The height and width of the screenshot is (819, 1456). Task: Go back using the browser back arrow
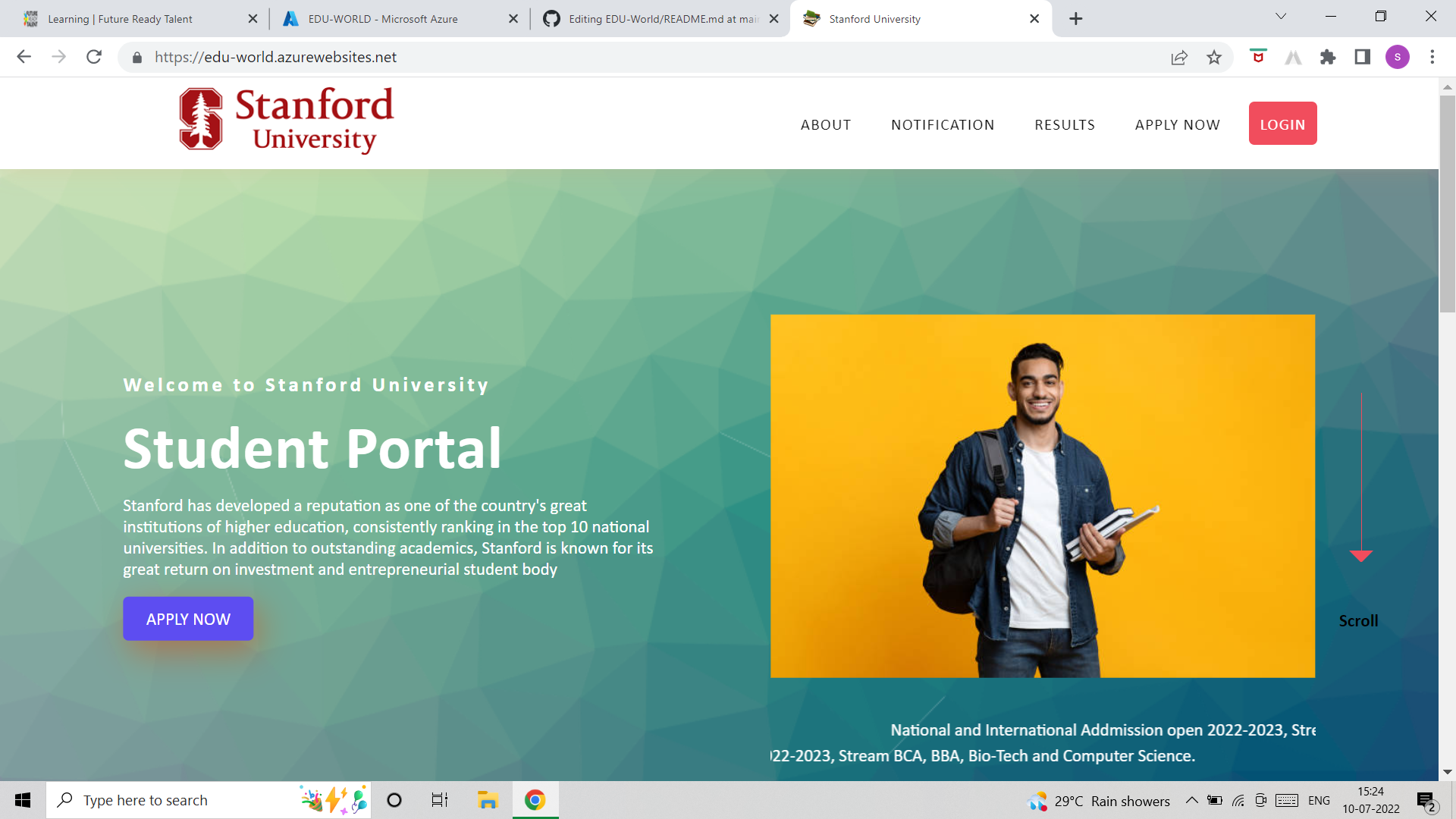click(24, 57)
